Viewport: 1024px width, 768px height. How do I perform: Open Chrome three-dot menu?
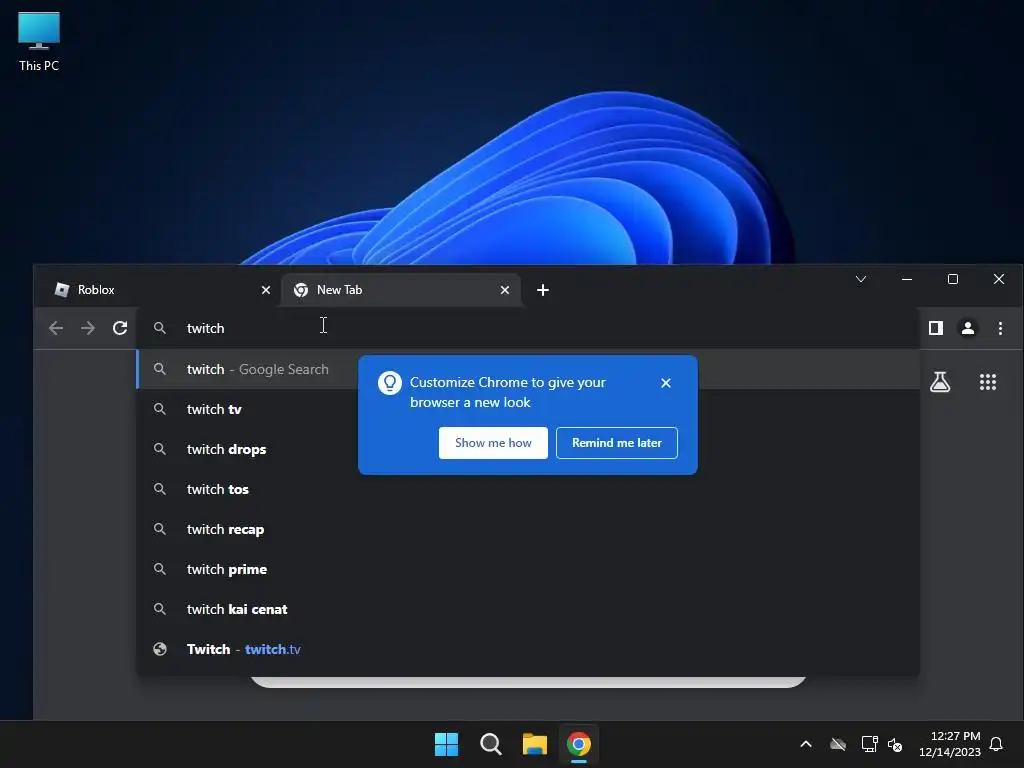1000,328
